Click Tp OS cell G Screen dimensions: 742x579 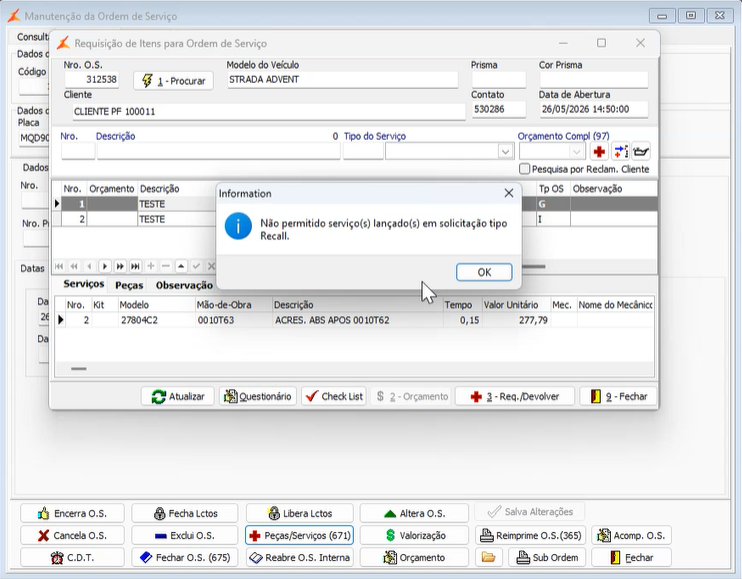[553, 204]
